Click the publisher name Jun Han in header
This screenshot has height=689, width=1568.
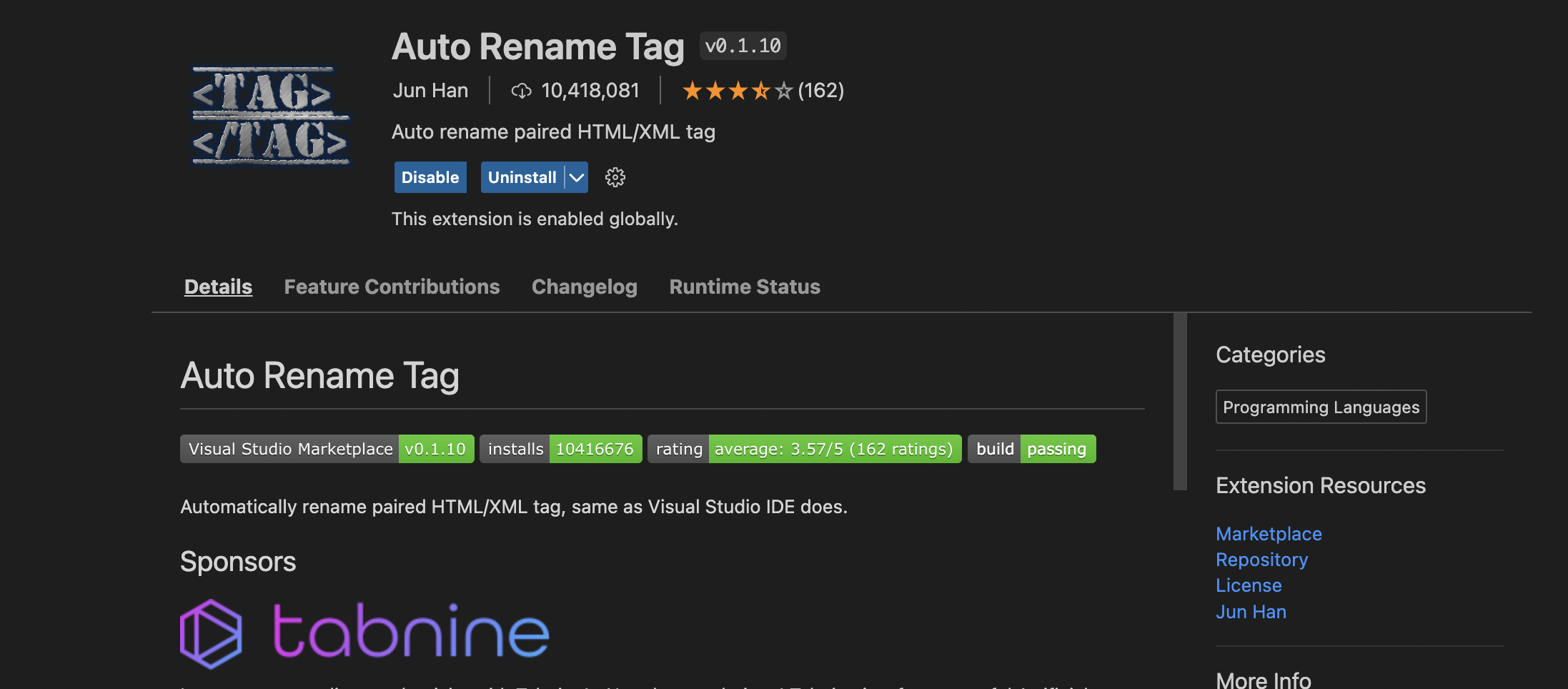point(430,91)
